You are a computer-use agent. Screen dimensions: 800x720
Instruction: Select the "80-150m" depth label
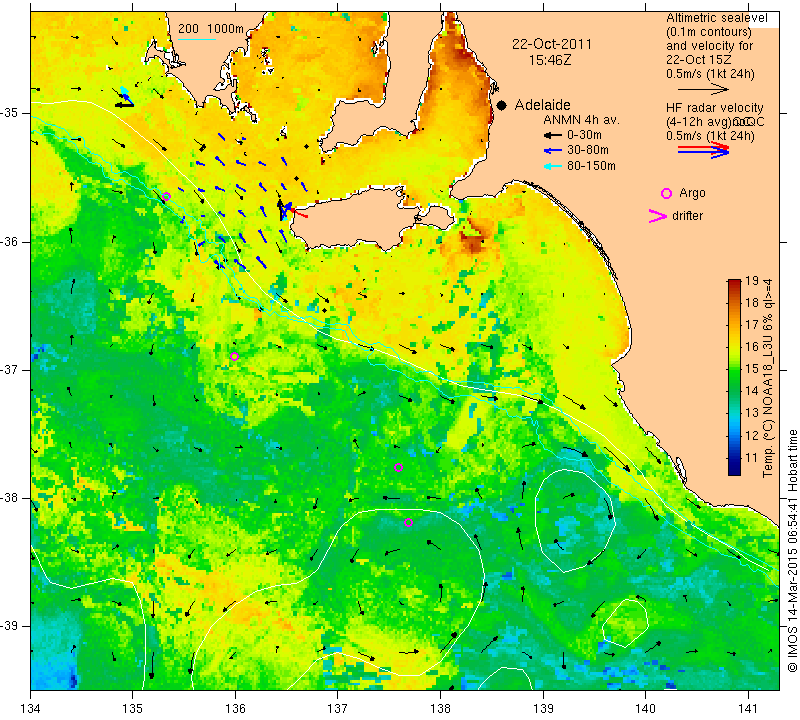click(x=591, y=165)
